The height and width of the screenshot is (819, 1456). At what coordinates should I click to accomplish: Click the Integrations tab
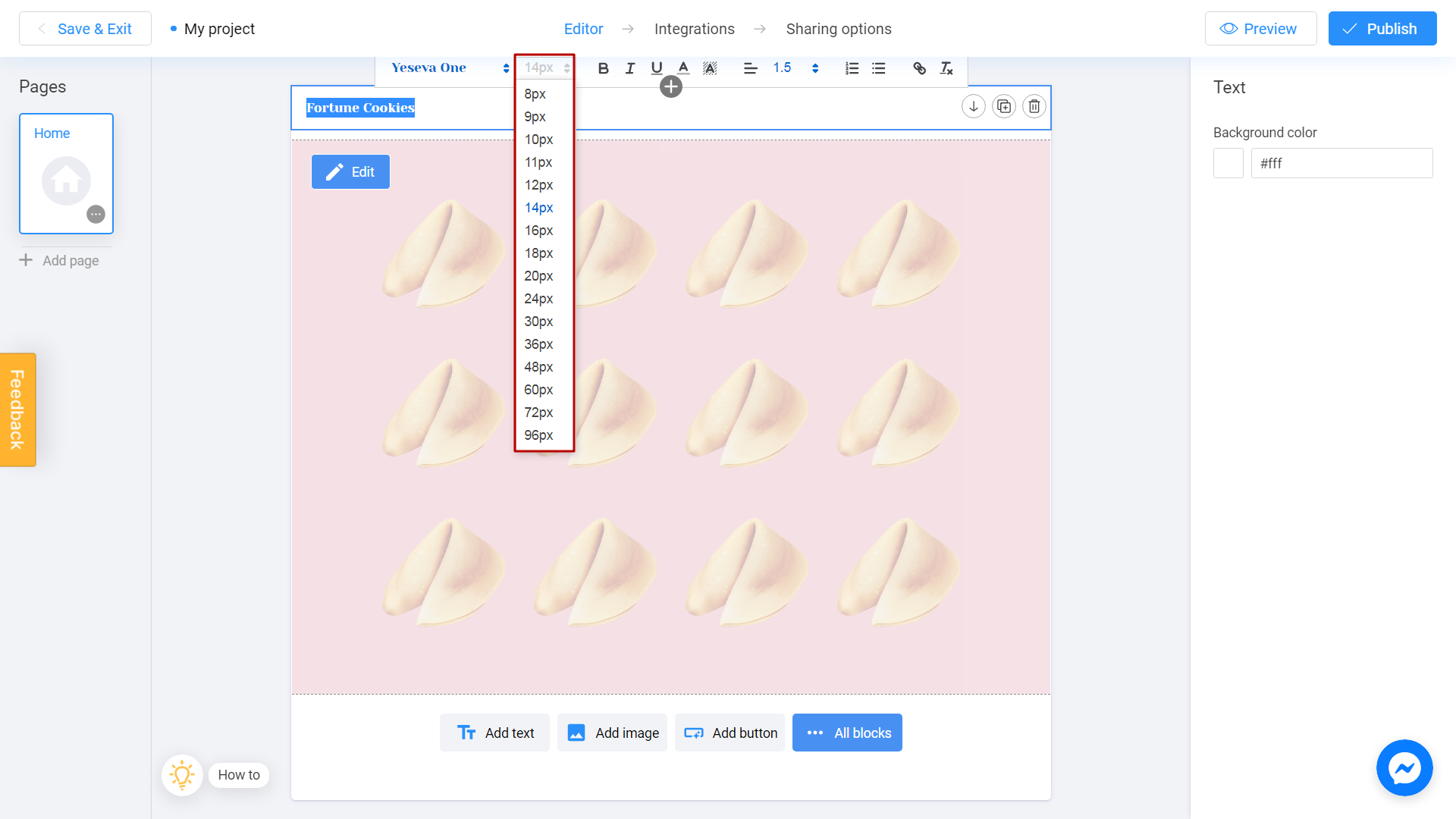[x=694, y=29]
